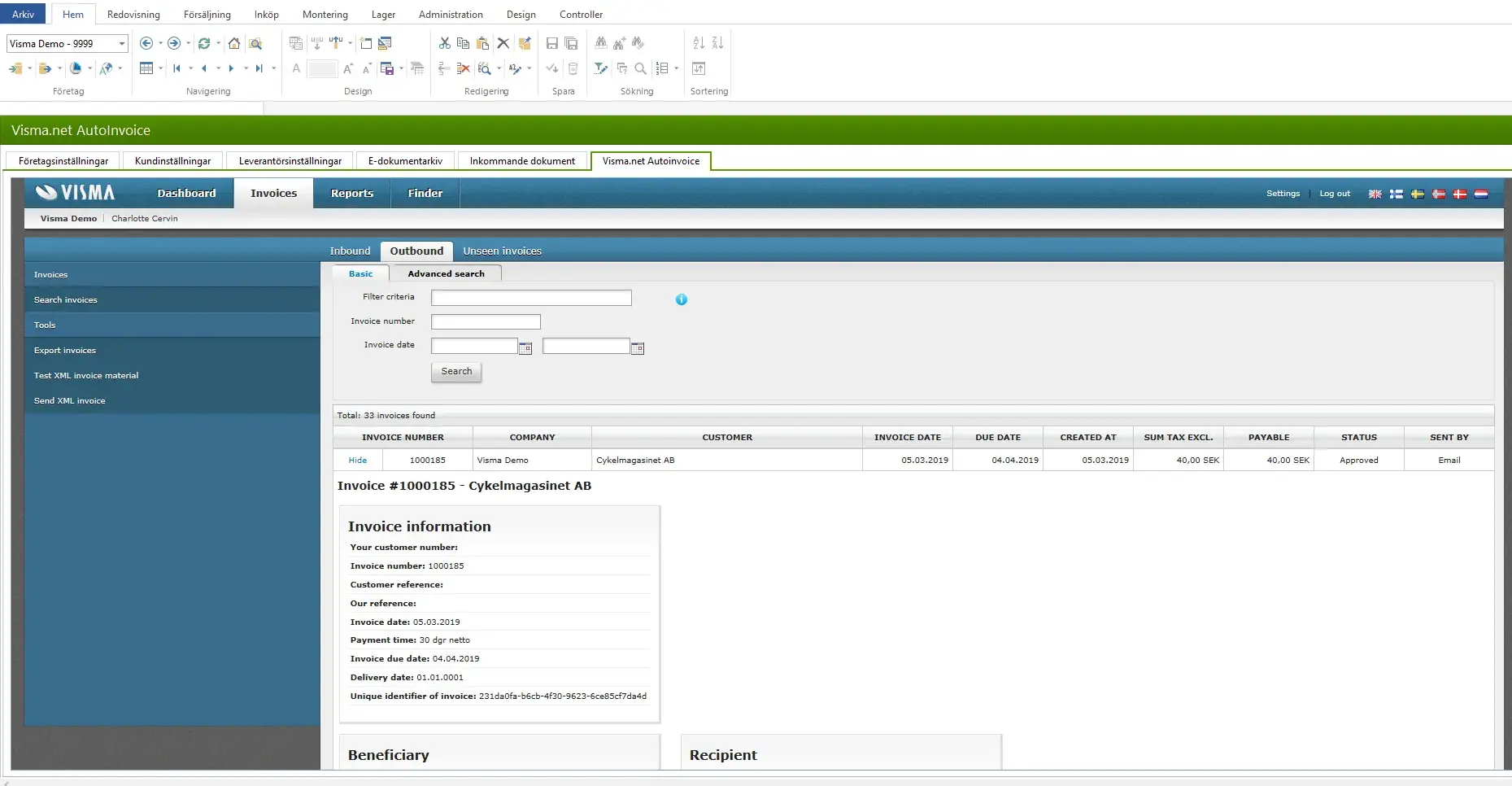
Task: Select the A-Z ascending sort icon
Action: click(698, 42)
